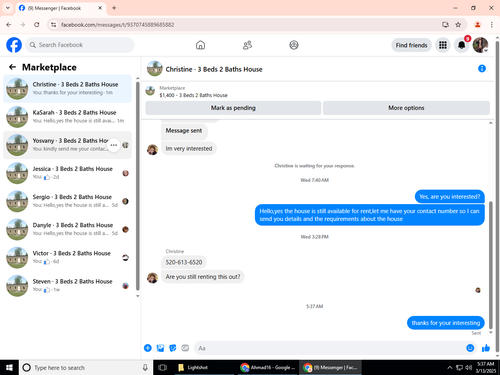Attach a photo using the image icon
This screenshot has width=500, height=375.
(160, 348)
